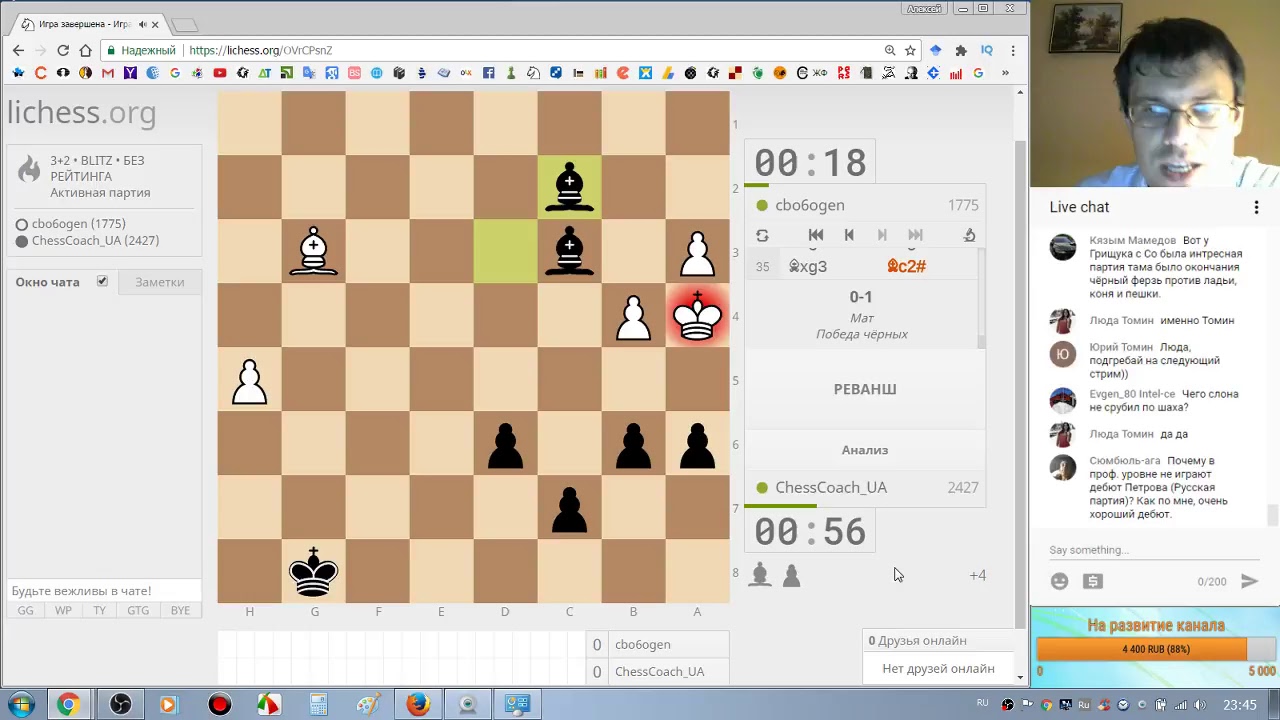Toggle the Окно чата chat checkbox
Image resolution: width=1280 pixels, height=720 pixels.
point(102,281)
